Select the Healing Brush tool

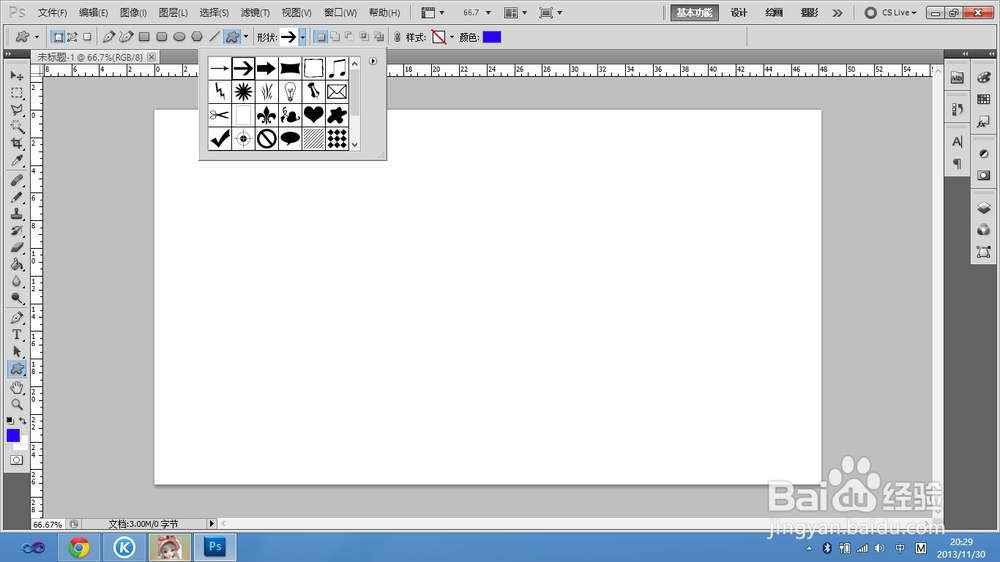pos(17,181)
